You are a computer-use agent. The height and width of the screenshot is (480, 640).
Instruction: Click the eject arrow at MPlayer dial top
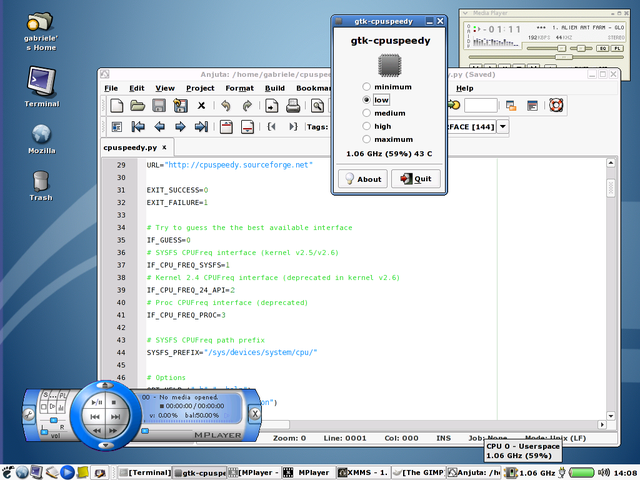coord(105,385)
